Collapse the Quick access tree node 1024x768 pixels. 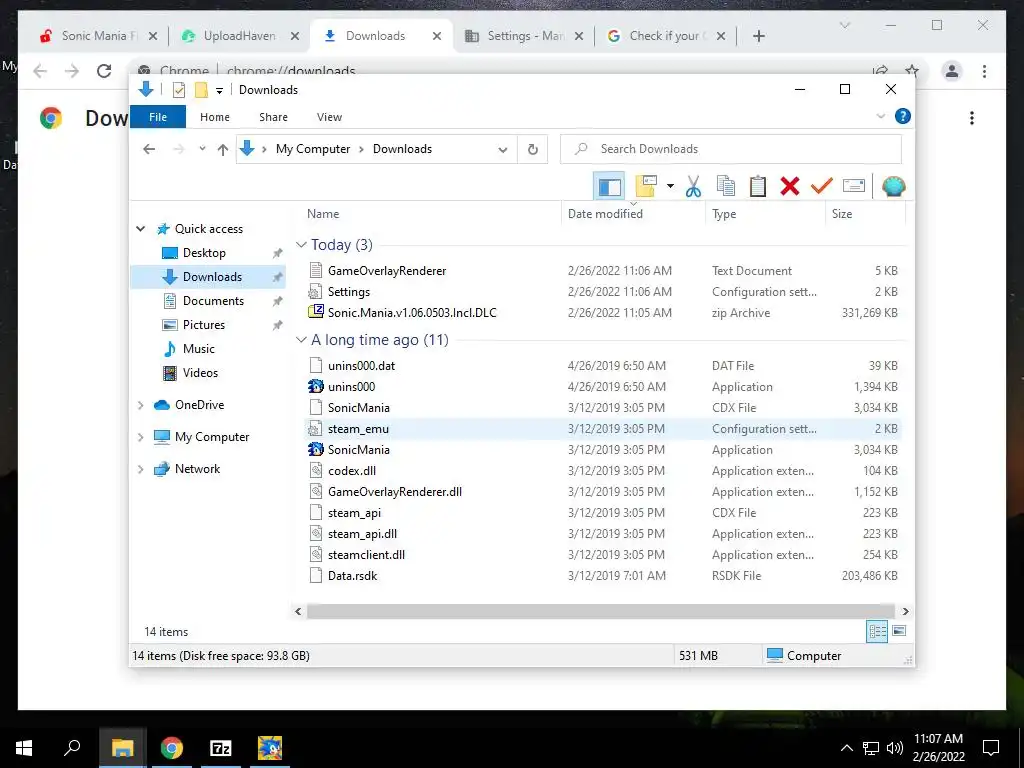pyautogui.click(x=140, y=229)
